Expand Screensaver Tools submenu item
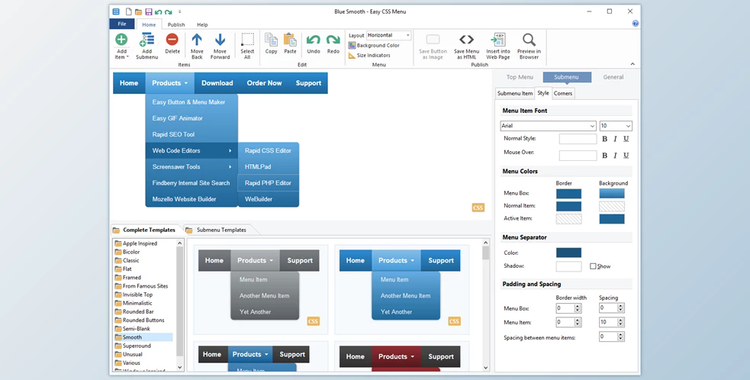The height and width of the screenshot is (380, 750). [x=191, y=167]
